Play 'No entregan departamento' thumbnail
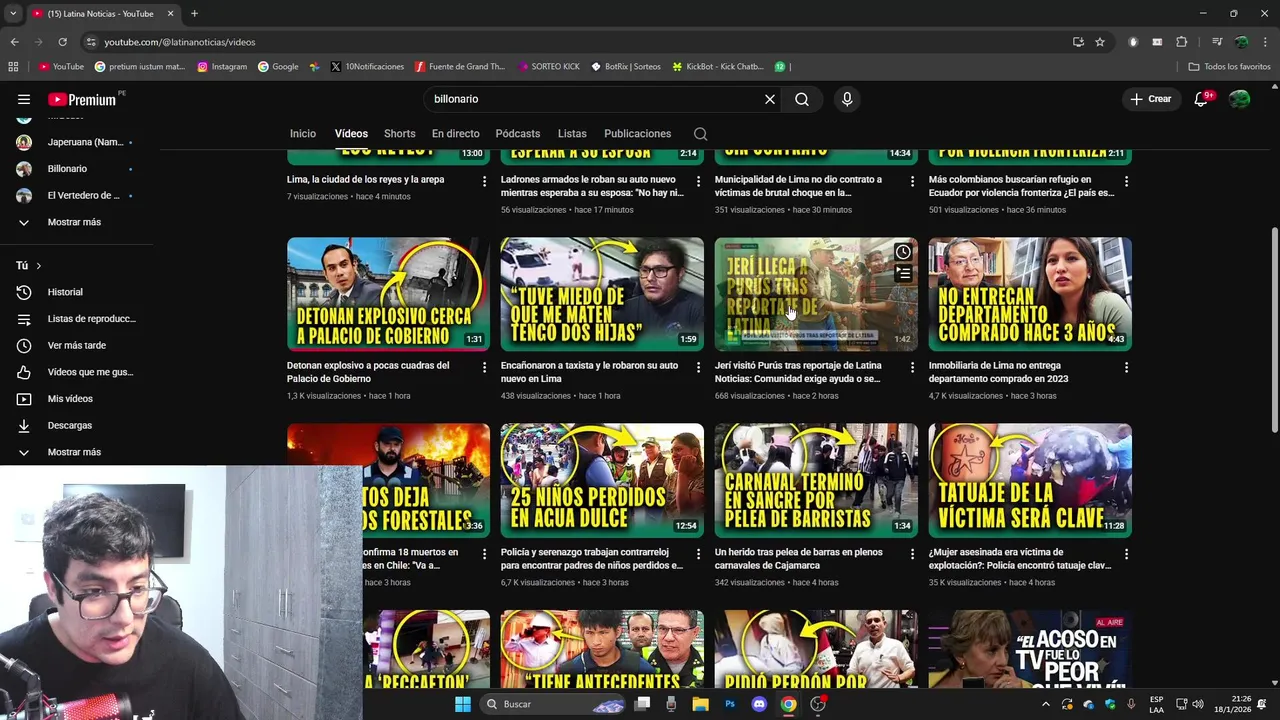Screen dimensions: 1280x720 (1030, 294)
